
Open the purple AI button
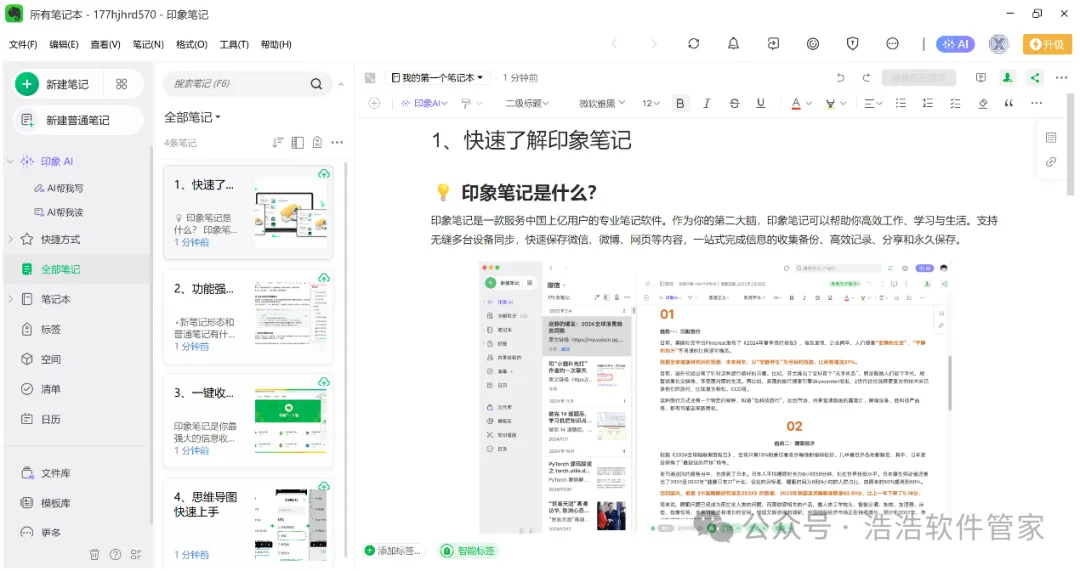click(955, 44)
